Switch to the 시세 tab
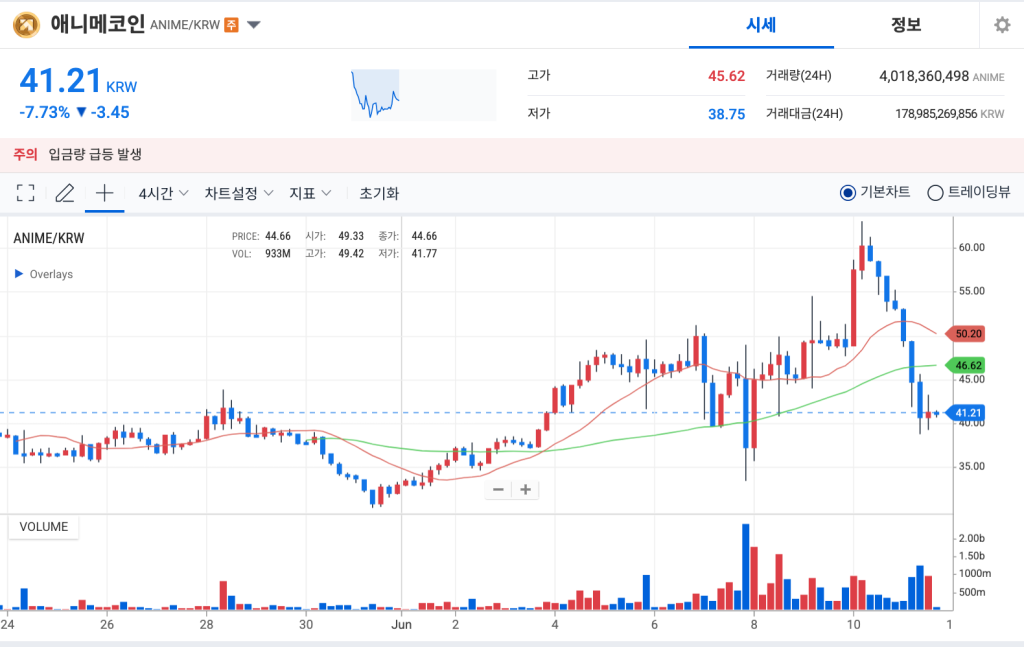1024x647 pixels. pos(761,25)
